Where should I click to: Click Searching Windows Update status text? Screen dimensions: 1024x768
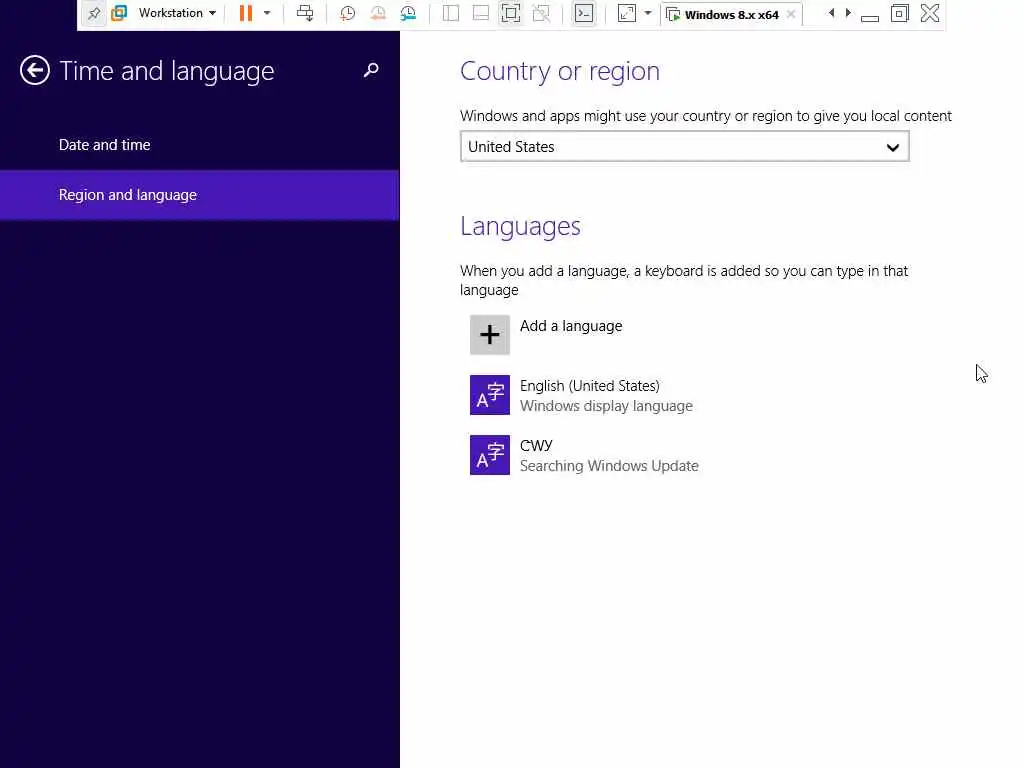[609, 466]
